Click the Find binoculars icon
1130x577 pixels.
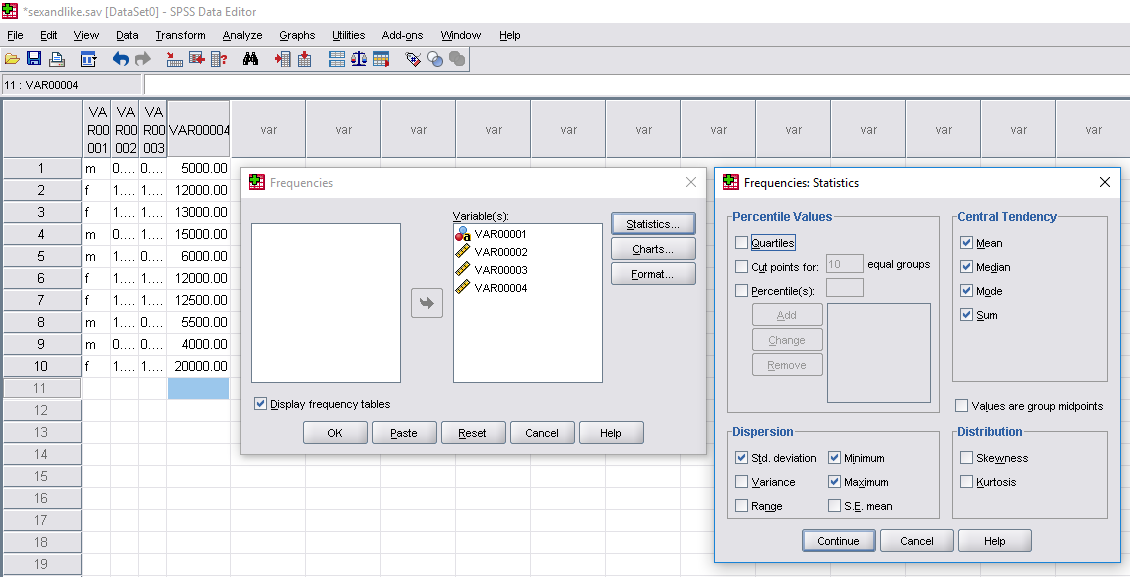pos(250,59)
